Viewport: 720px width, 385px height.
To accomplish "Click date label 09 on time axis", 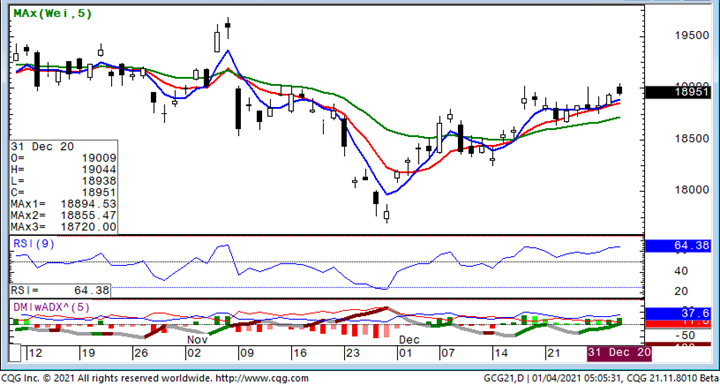I will [248, 353].
